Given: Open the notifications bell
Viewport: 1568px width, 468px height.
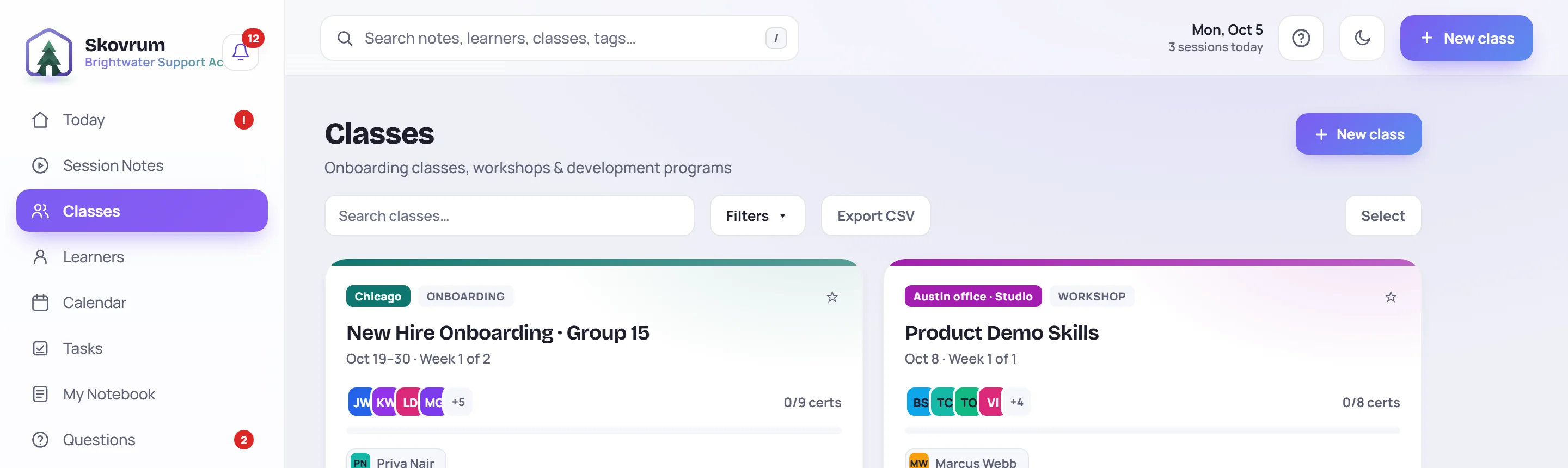Looking at the screenshot, I should tap(241, 52).
